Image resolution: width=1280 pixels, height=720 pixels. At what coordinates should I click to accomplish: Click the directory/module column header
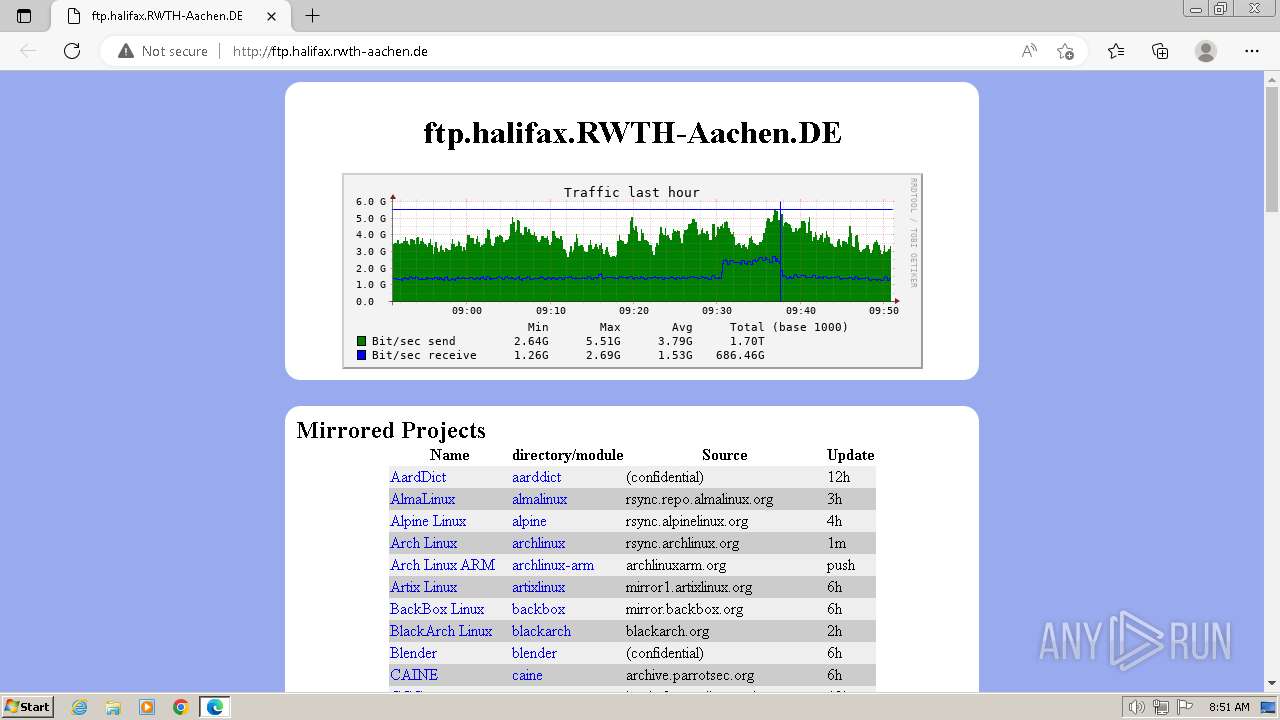coord(568,455)
